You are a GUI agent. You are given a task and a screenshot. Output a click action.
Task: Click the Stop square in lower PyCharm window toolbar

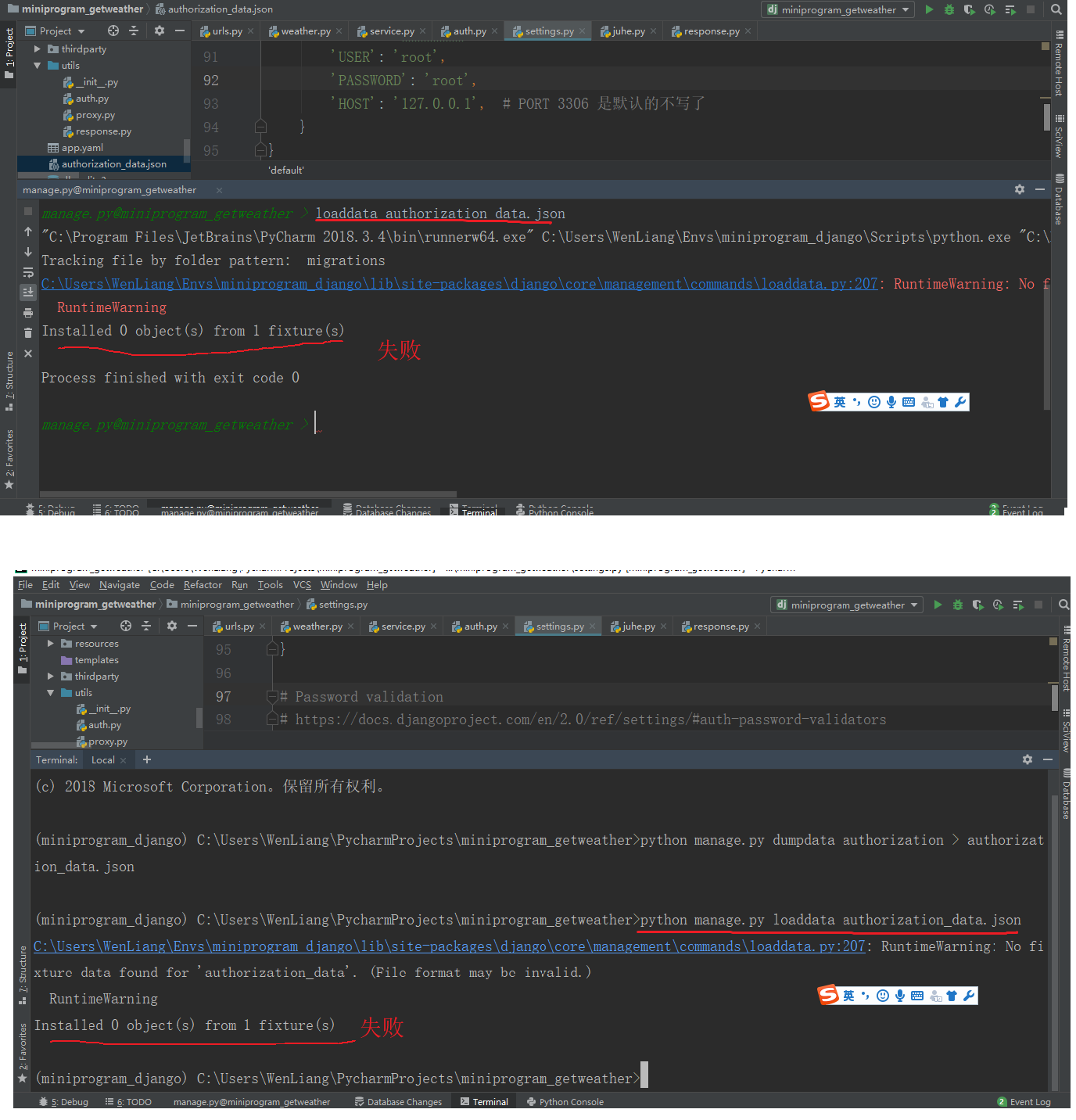coord(1038,605)
